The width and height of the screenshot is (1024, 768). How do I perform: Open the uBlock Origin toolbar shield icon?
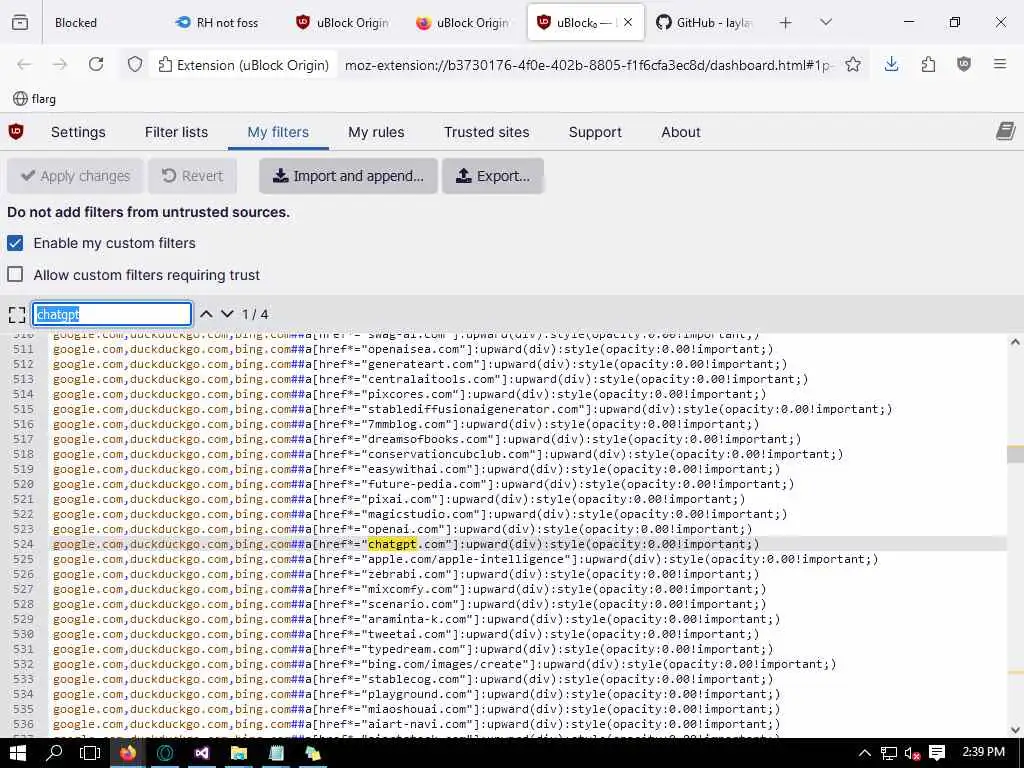964,64
